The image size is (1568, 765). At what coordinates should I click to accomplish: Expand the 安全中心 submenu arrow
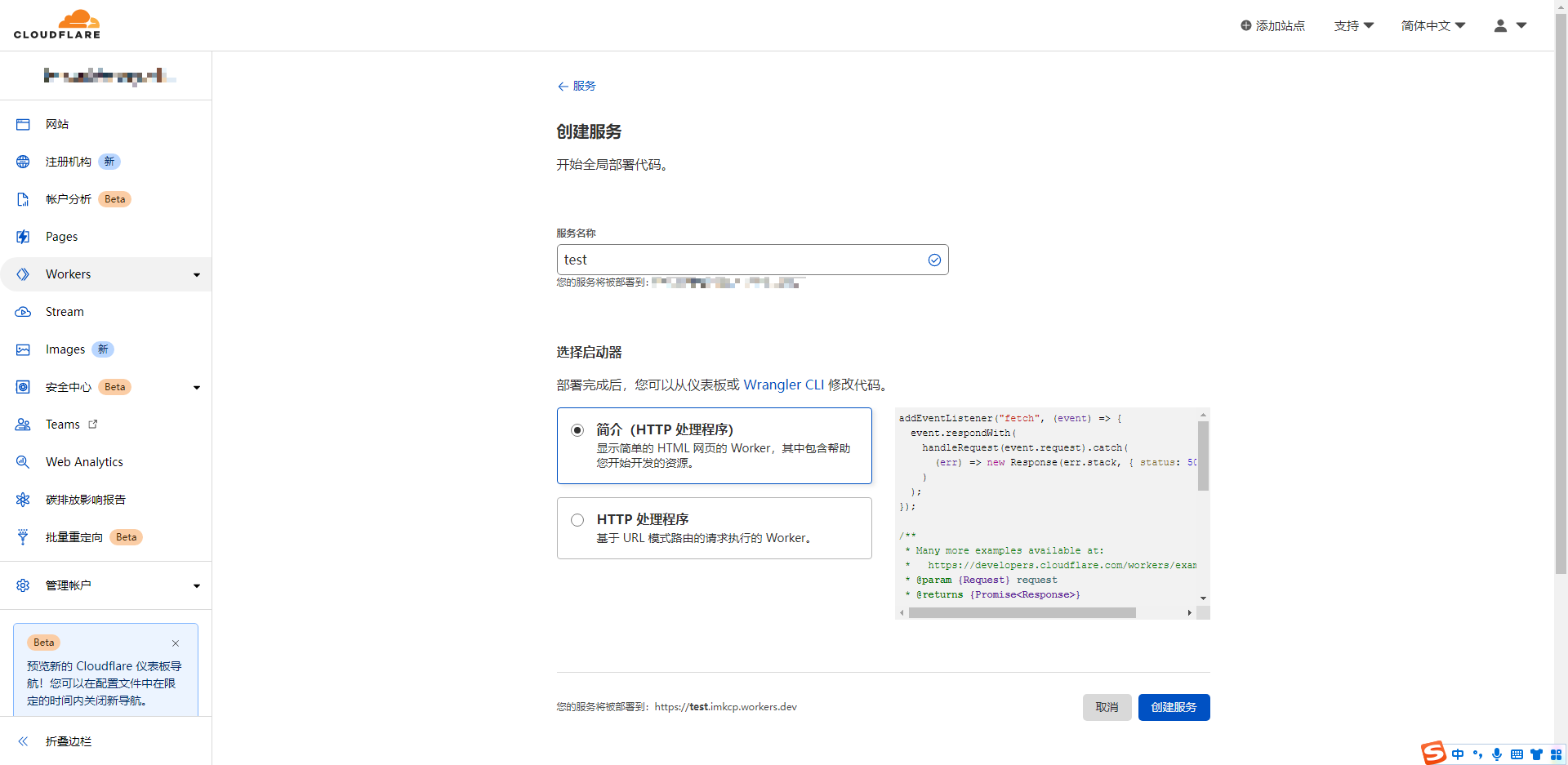click(197, 388)
